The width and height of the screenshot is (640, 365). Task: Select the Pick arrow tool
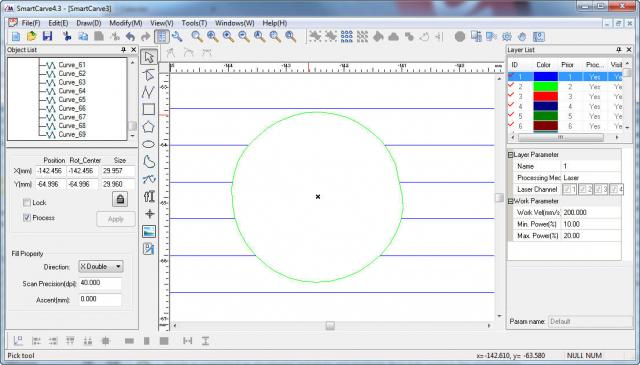(149, 57)
